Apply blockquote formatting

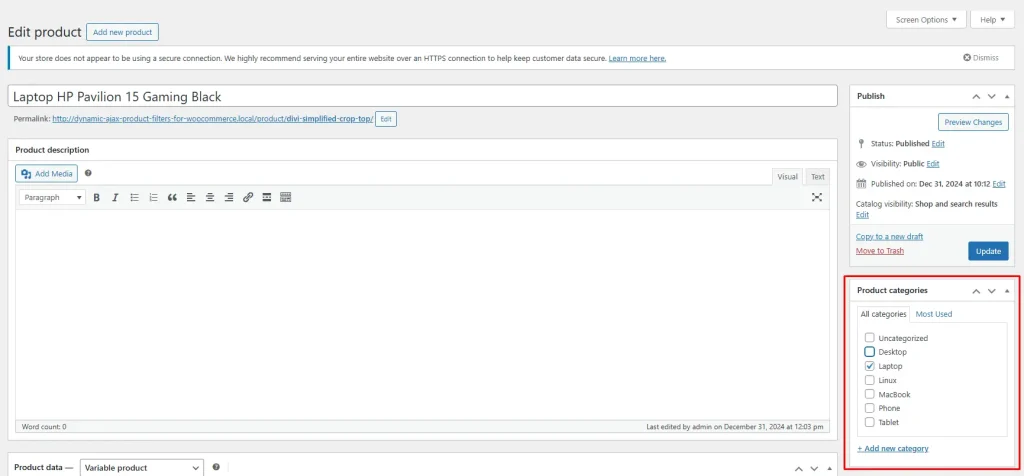[172, 197]
